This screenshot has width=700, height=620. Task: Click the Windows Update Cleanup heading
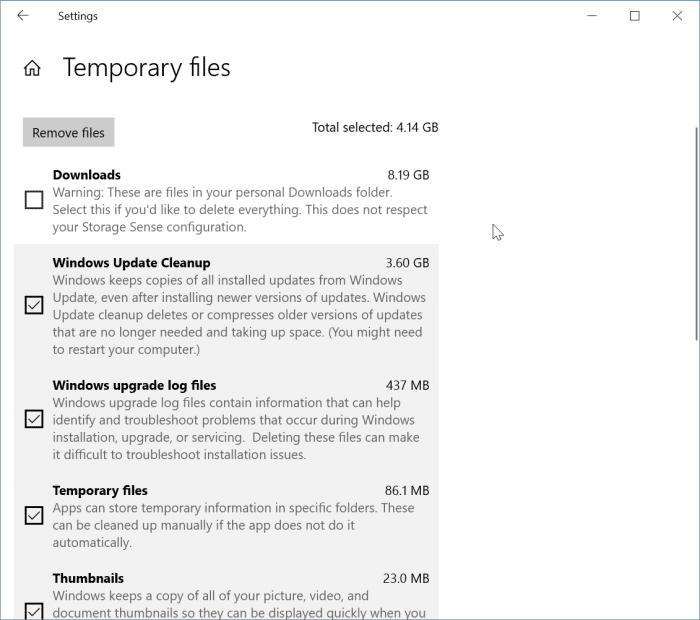pos(131,263)
